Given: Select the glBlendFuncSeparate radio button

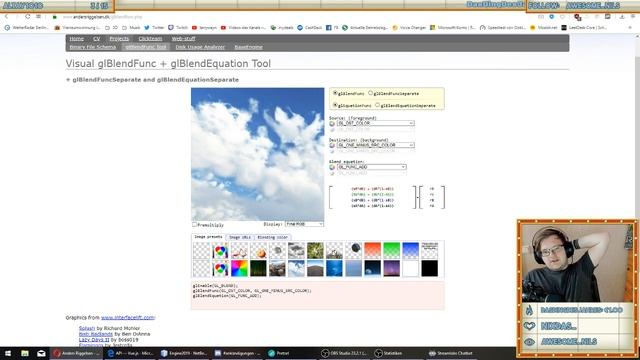Looking at the screenshot, I should tap(371, 93).
